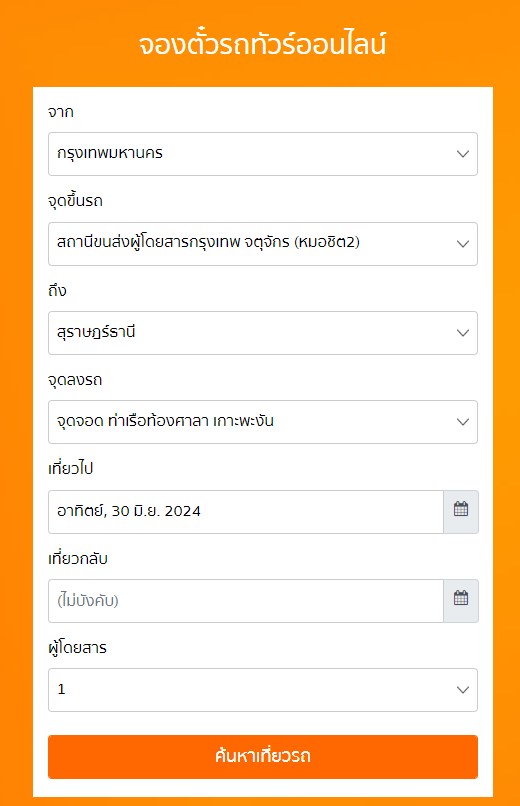The height and width of the screenshot is (806, 520).
Task: Click the chevron arrow on passenger count field
Action: click(463, 689)
